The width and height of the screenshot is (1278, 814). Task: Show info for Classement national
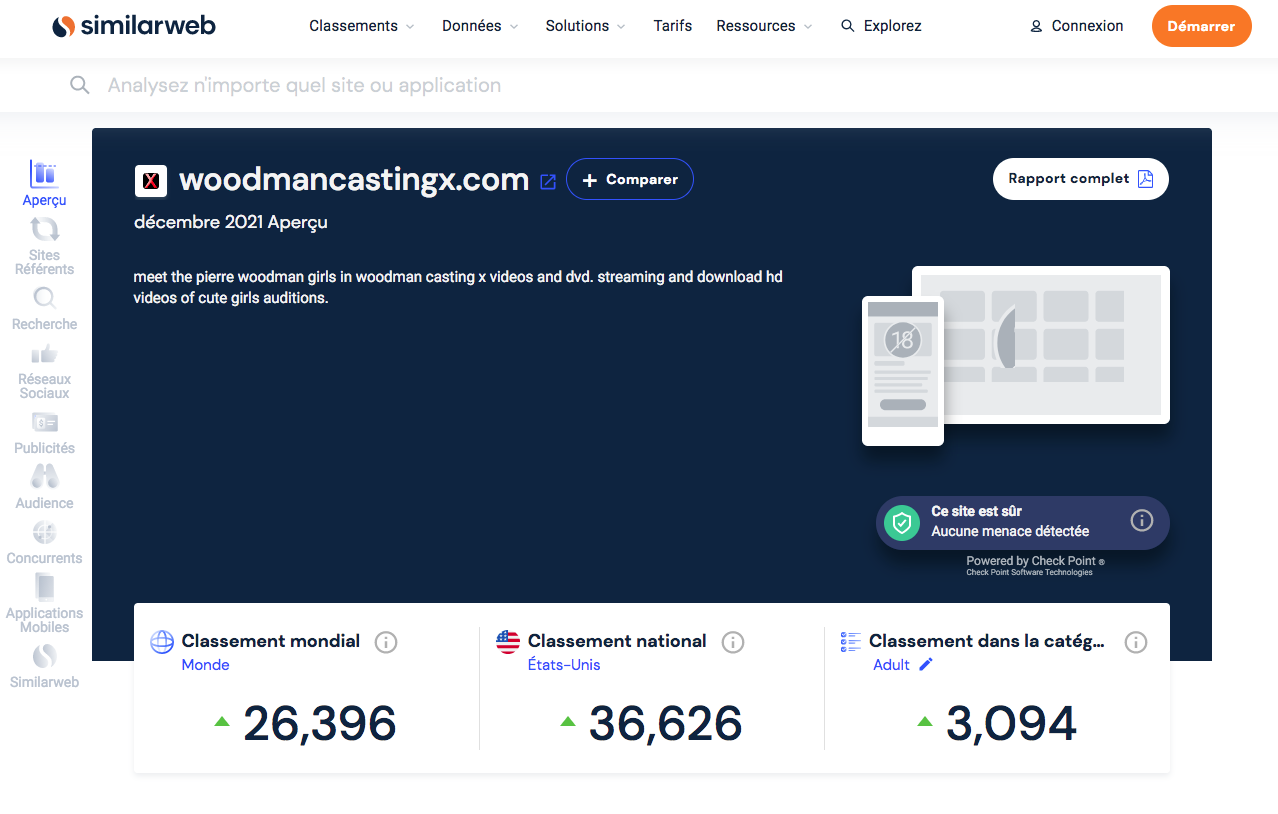[x=733, y=642]
